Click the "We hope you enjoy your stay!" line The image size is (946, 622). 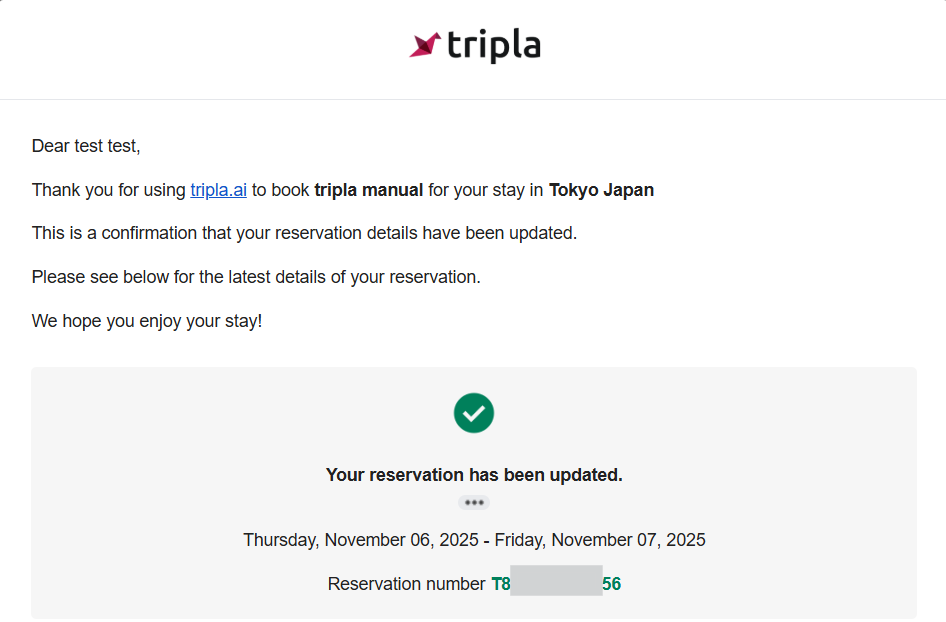tap(147, 322)
